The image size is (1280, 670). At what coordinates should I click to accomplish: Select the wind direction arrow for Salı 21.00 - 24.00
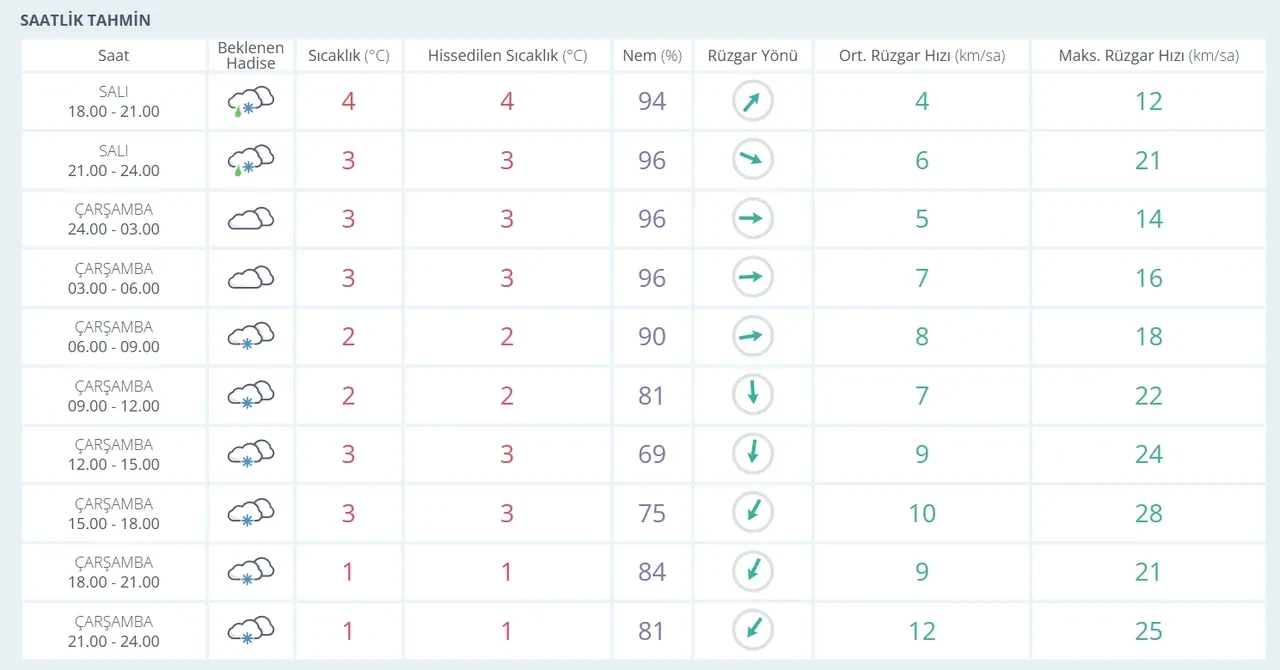[x=752, y=160]
